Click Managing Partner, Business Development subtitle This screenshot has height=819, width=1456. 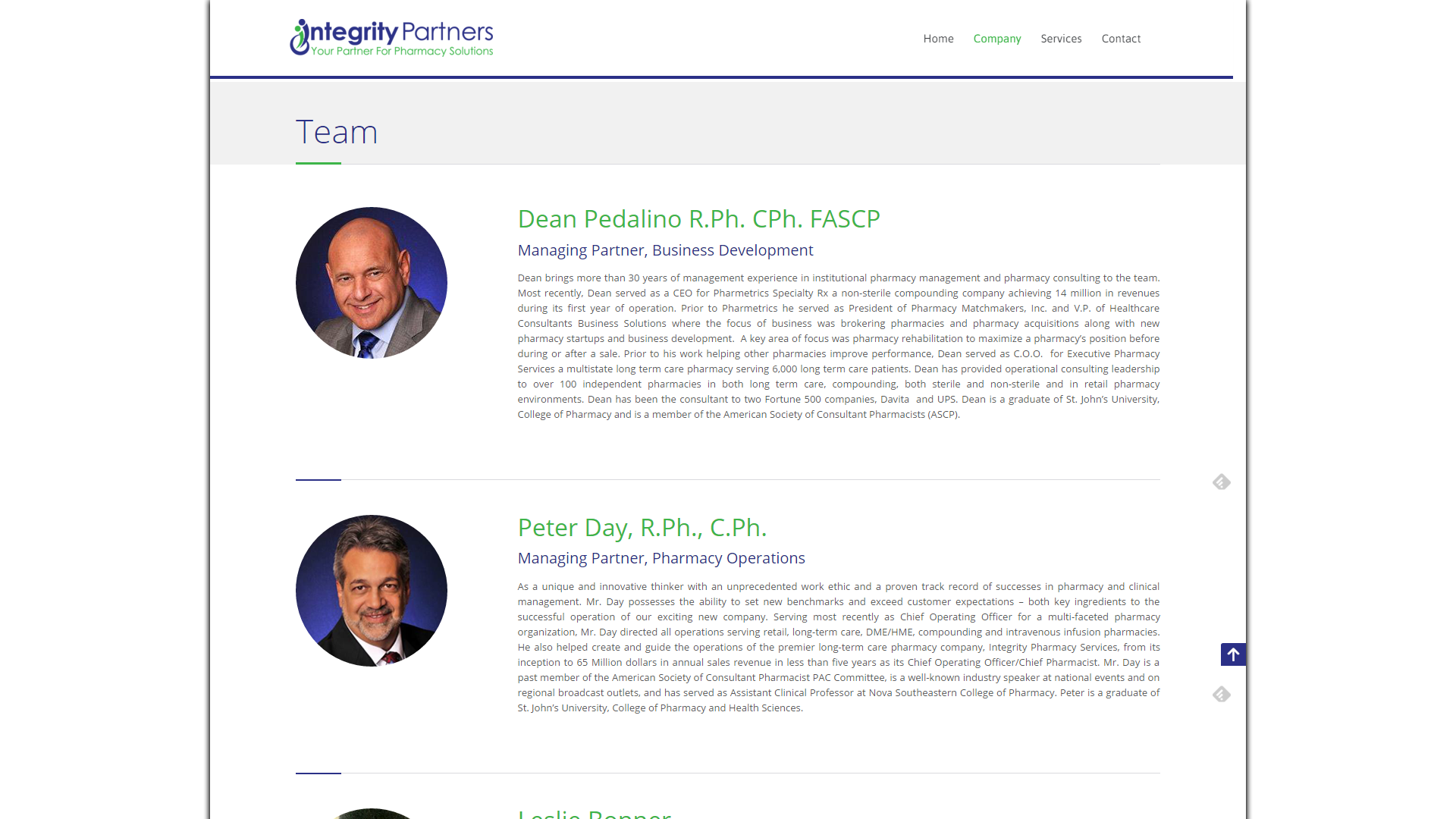click(665, 251)
